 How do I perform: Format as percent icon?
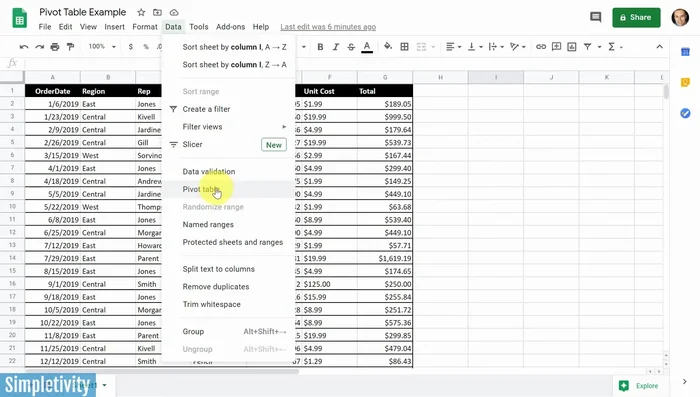146,46
